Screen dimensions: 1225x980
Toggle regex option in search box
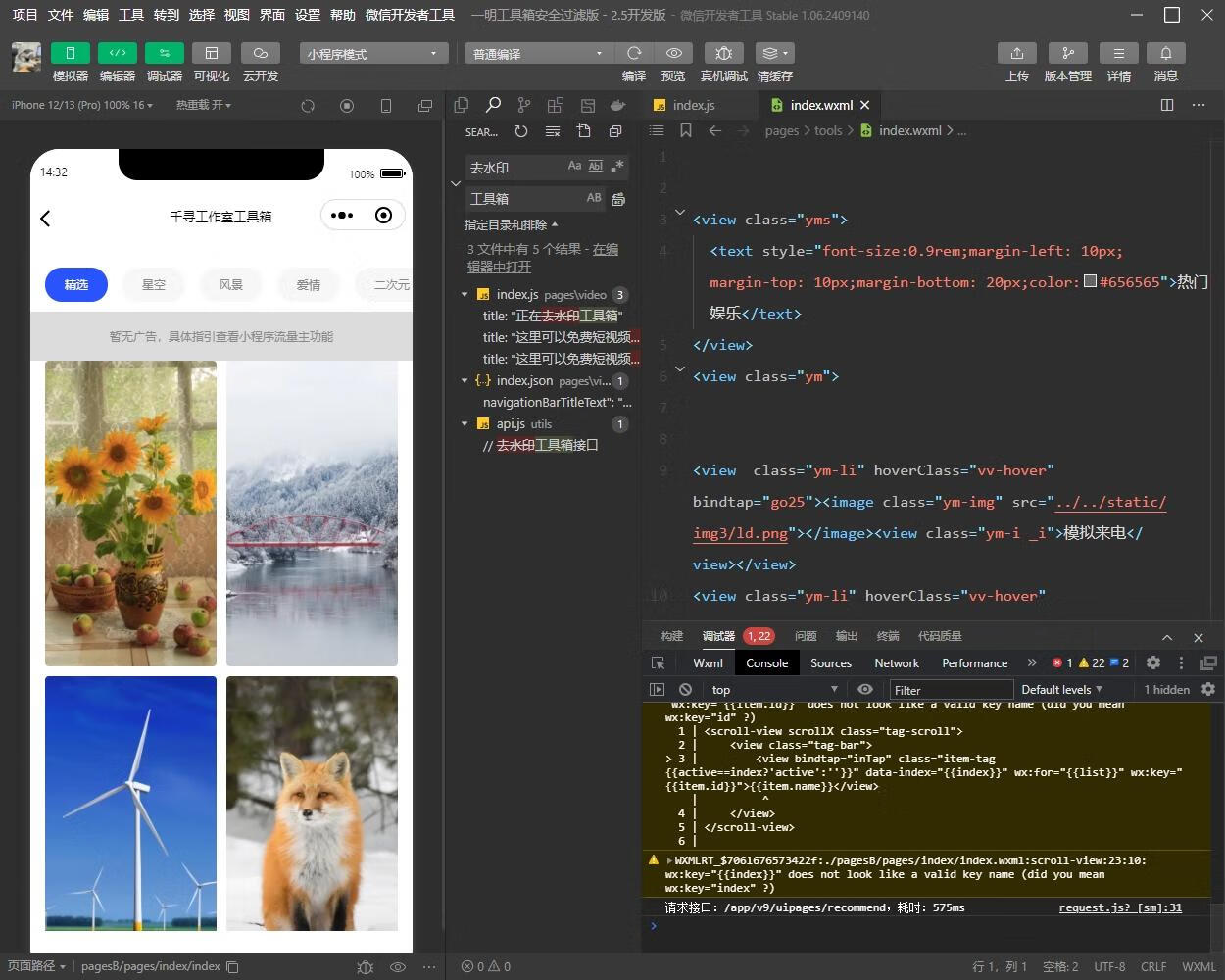[x=616, y=167]
